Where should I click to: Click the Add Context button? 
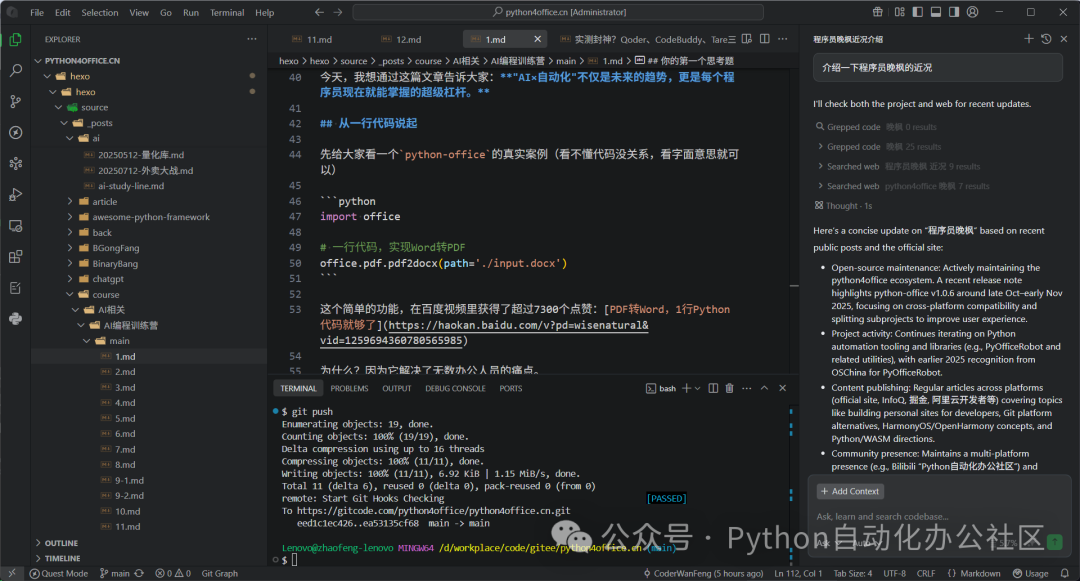click(x=850, y=491)
